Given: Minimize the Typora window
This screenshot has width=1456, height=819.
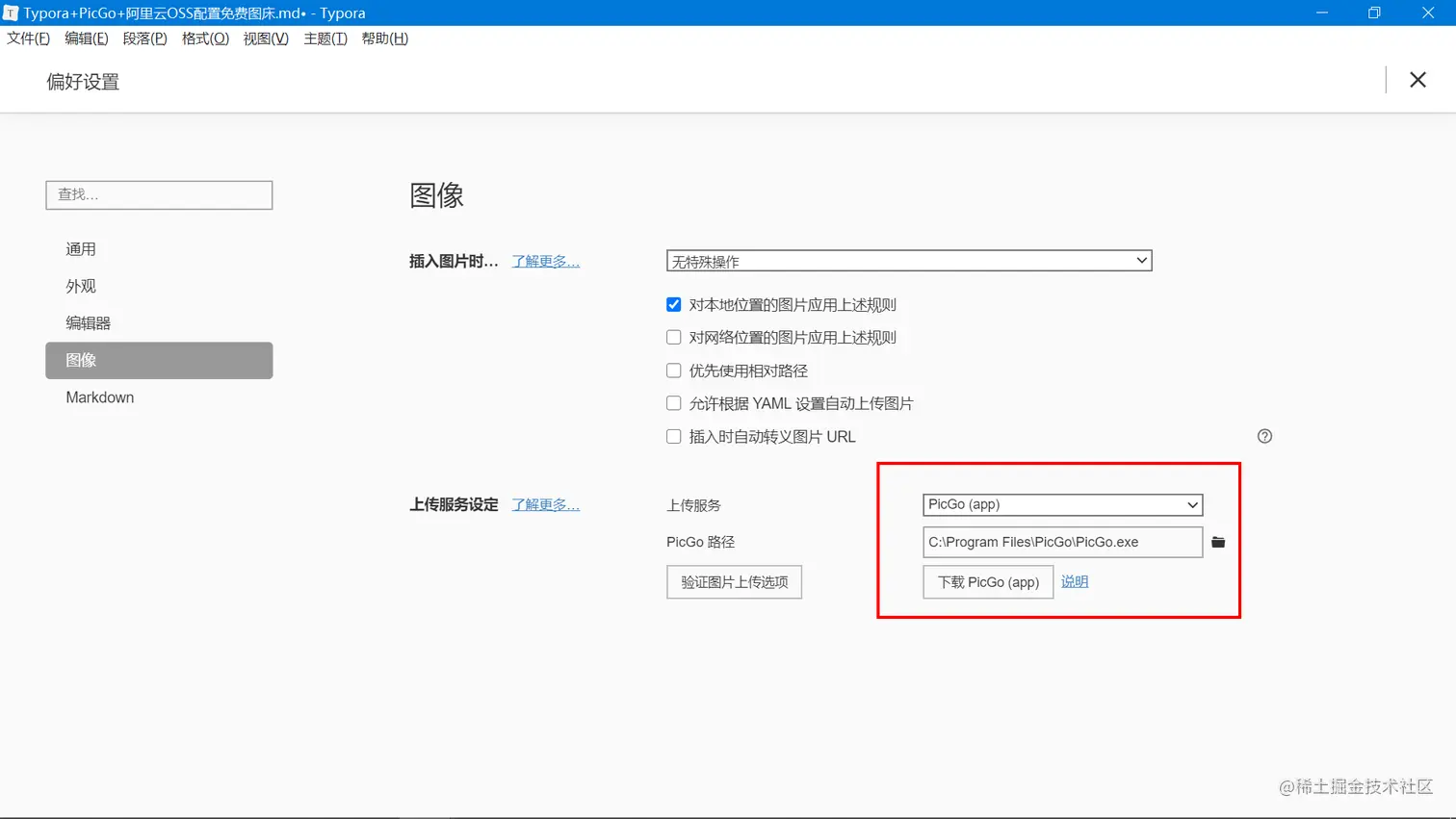Looking at the screenshot, I should click(x=1322, y=13).
